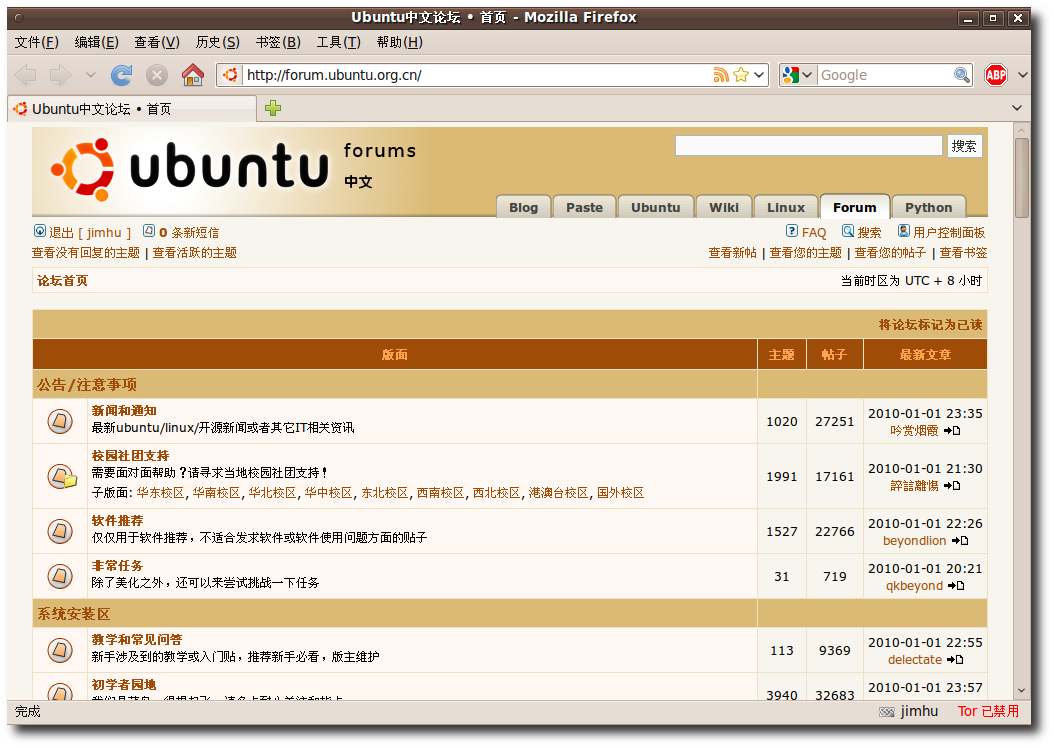Switch to the Blog site tab
This screenshot has height=748, width=1054.
524,207
